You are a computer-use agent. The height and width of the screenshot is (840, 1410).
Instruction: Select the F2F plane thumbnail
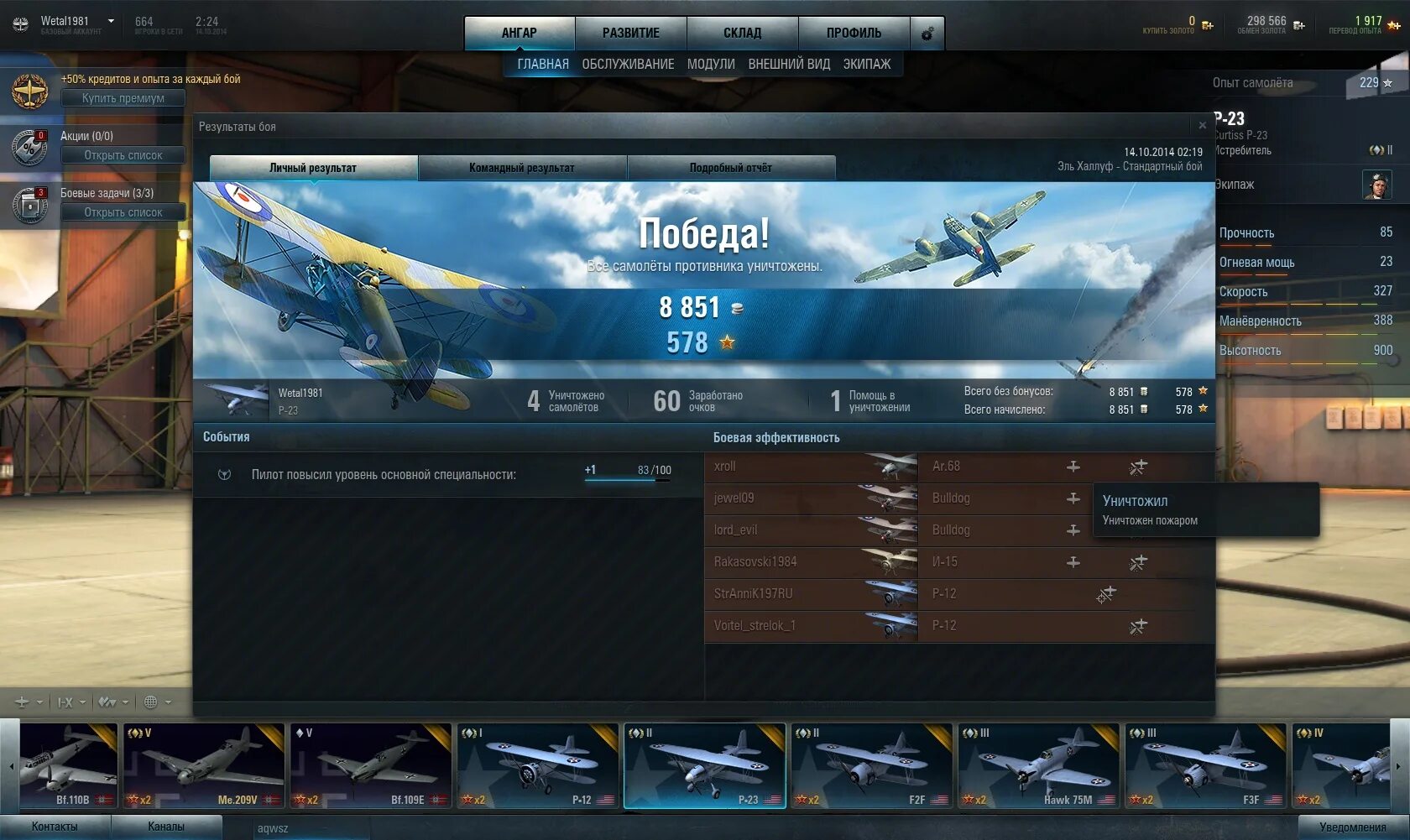(x=872, y=766)
